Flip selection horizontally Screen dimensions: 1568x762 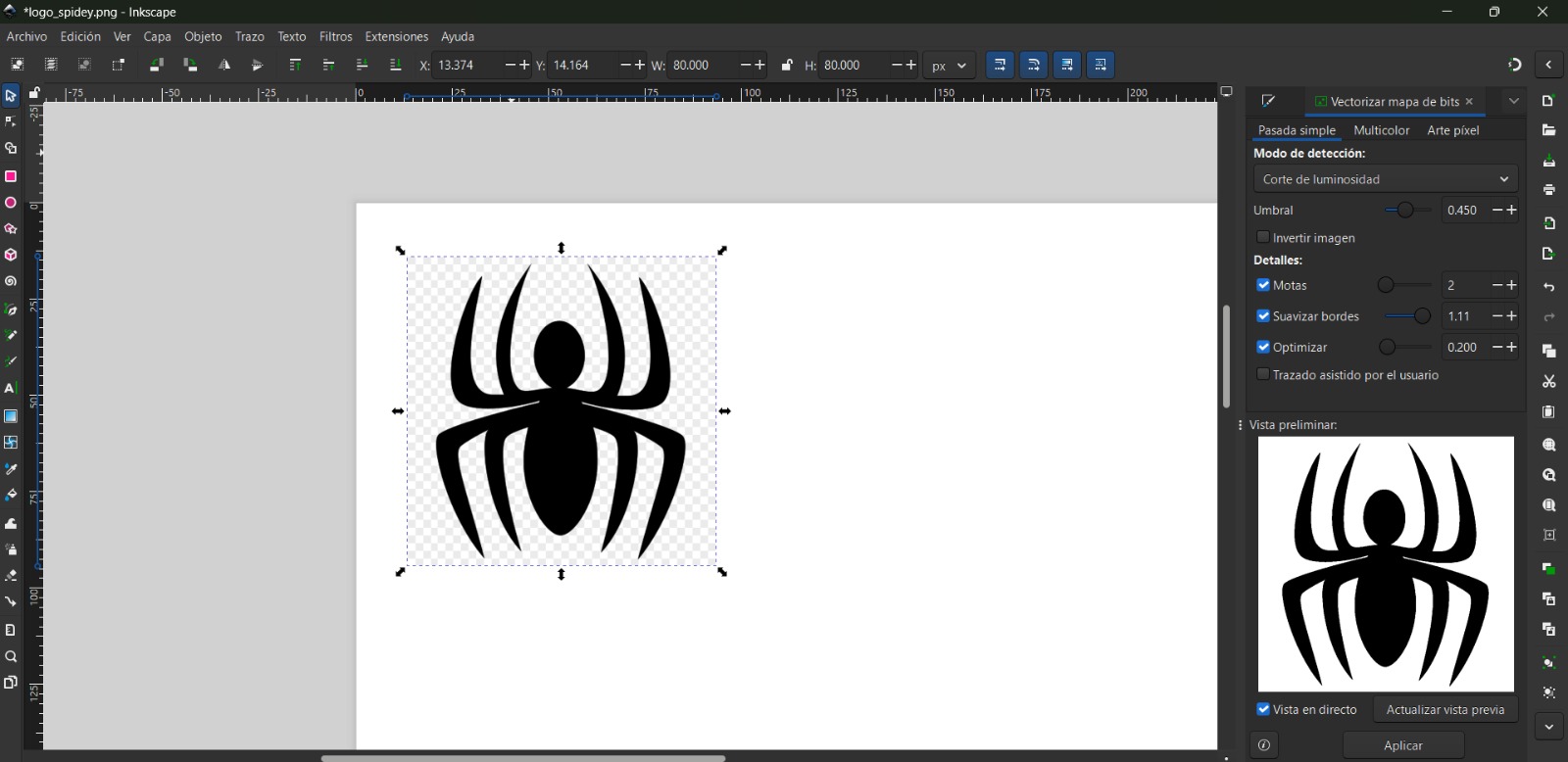point(224,66)
